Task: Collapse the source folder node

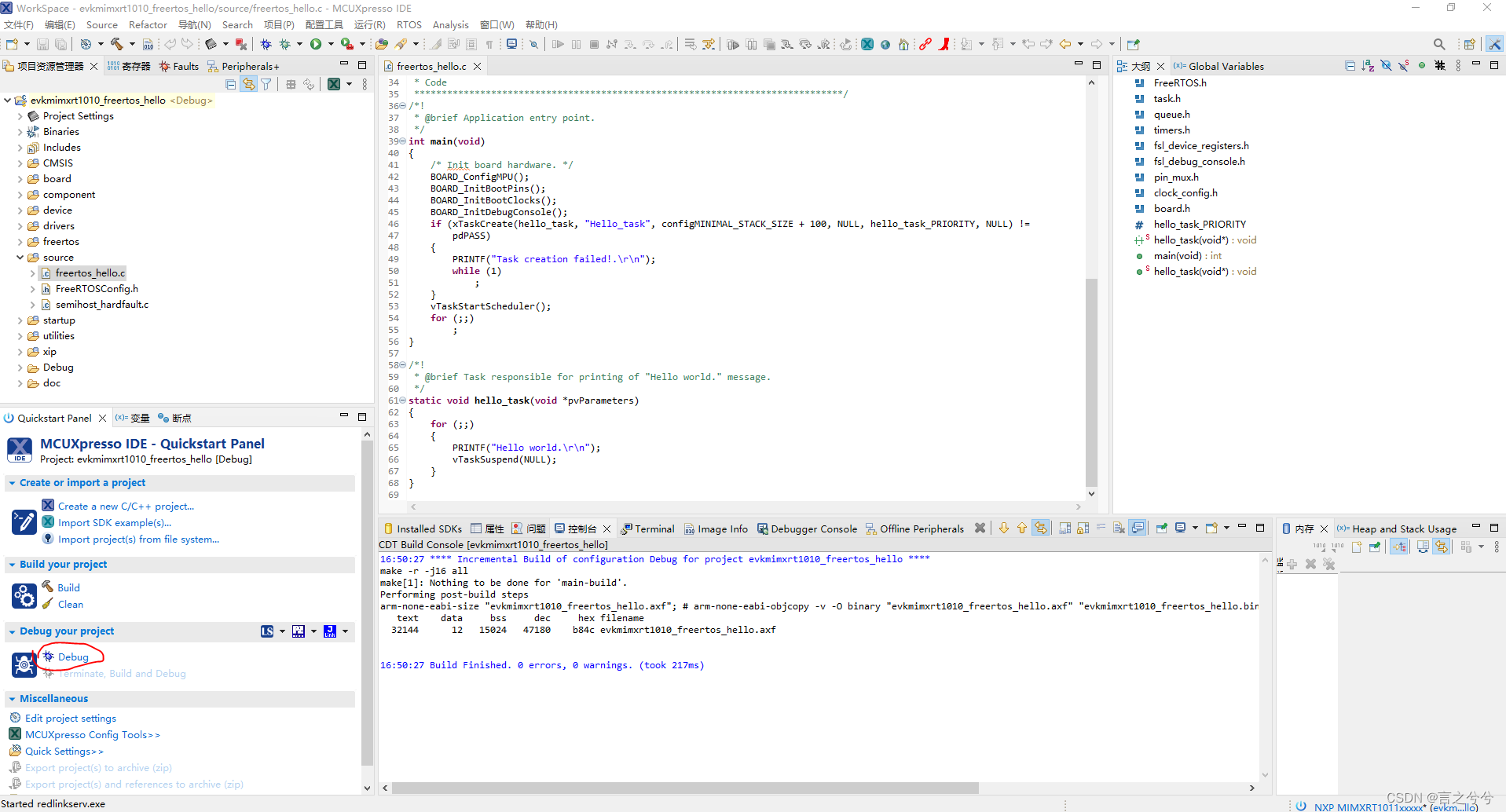Action: 20,257
